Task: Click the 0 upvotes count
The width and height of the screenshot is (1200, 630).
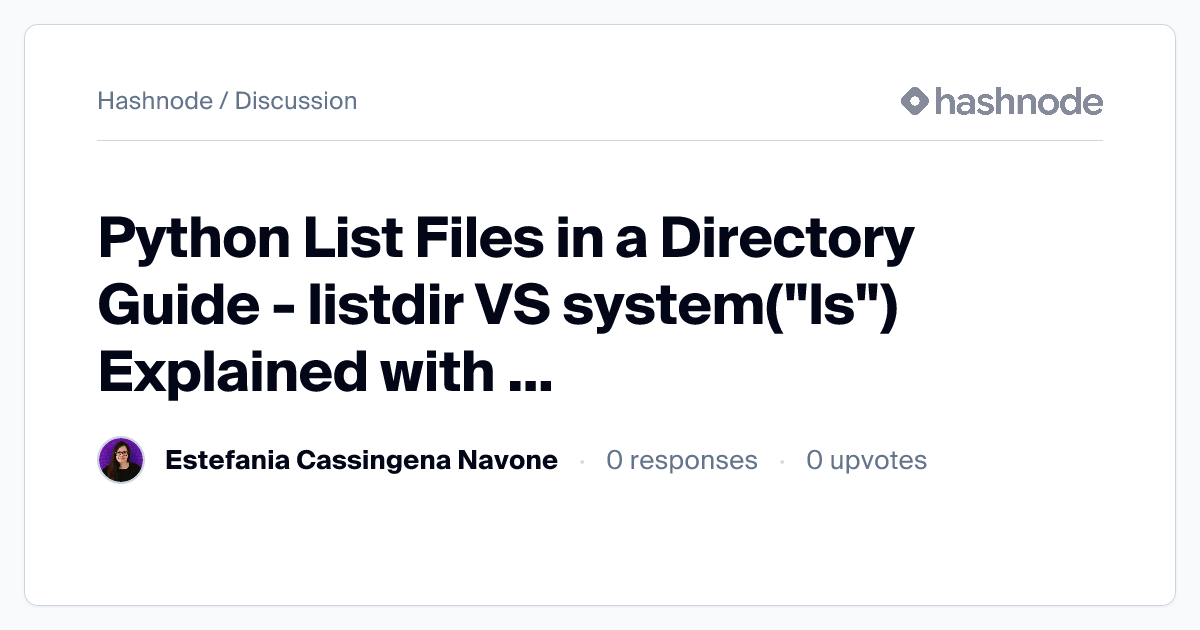Action: point(867,460)
